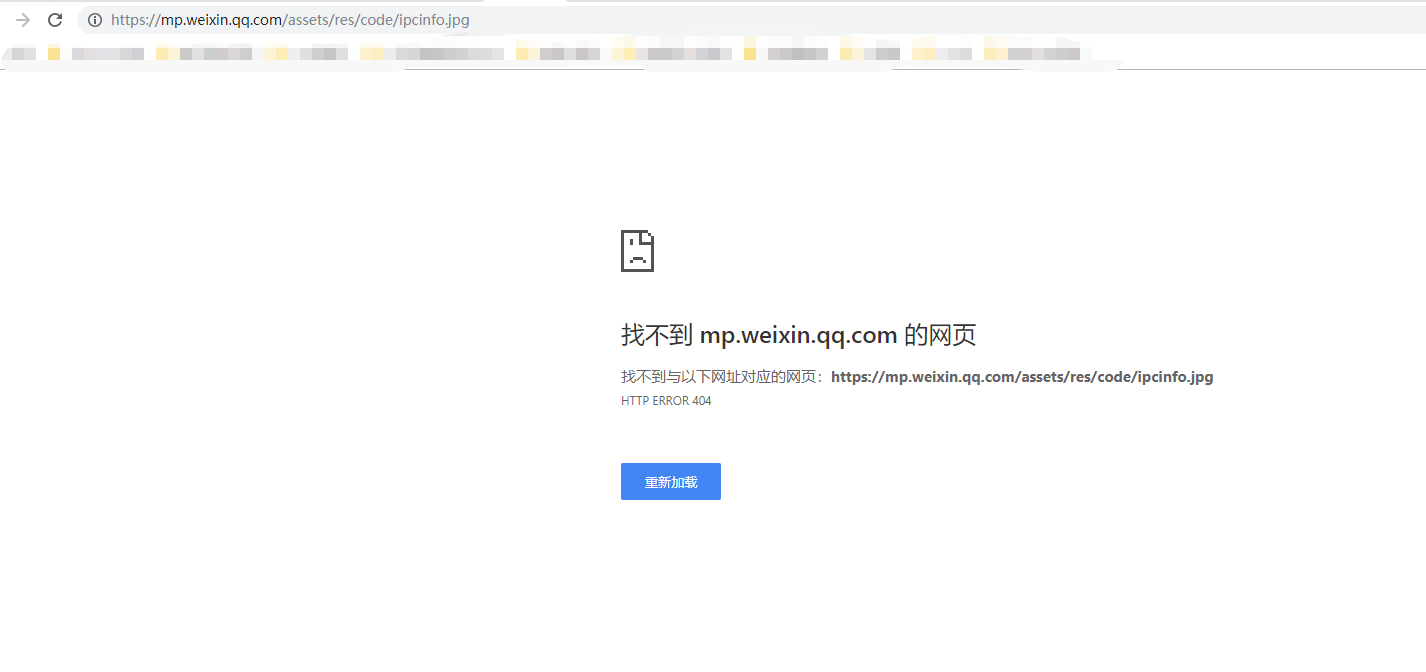Click the bold ipcinfo.jpg URL in the error message
Screen dimensions: 1426x672
click(x=1022, y=377)
